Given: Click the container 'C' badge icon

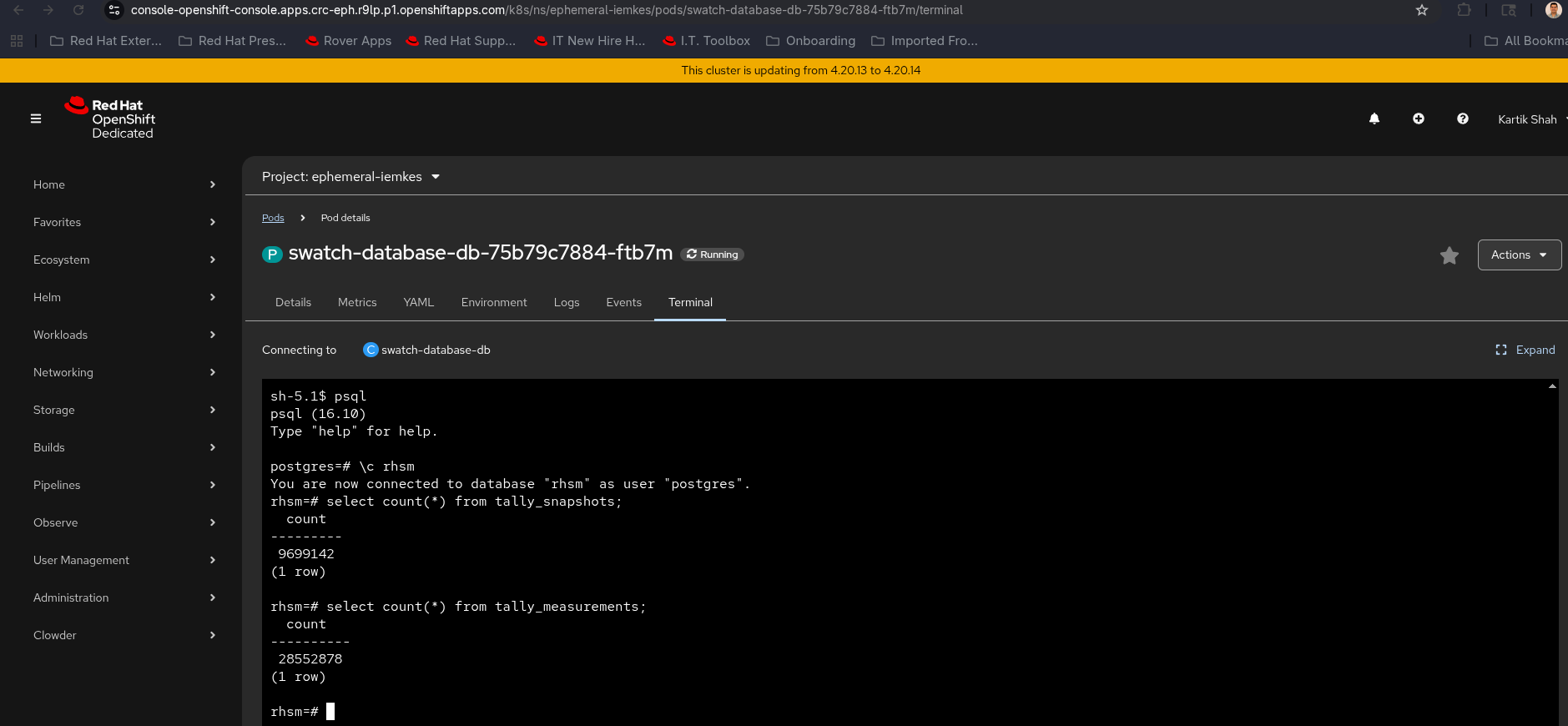Looking at the screenshot, I should coord(371,350).
